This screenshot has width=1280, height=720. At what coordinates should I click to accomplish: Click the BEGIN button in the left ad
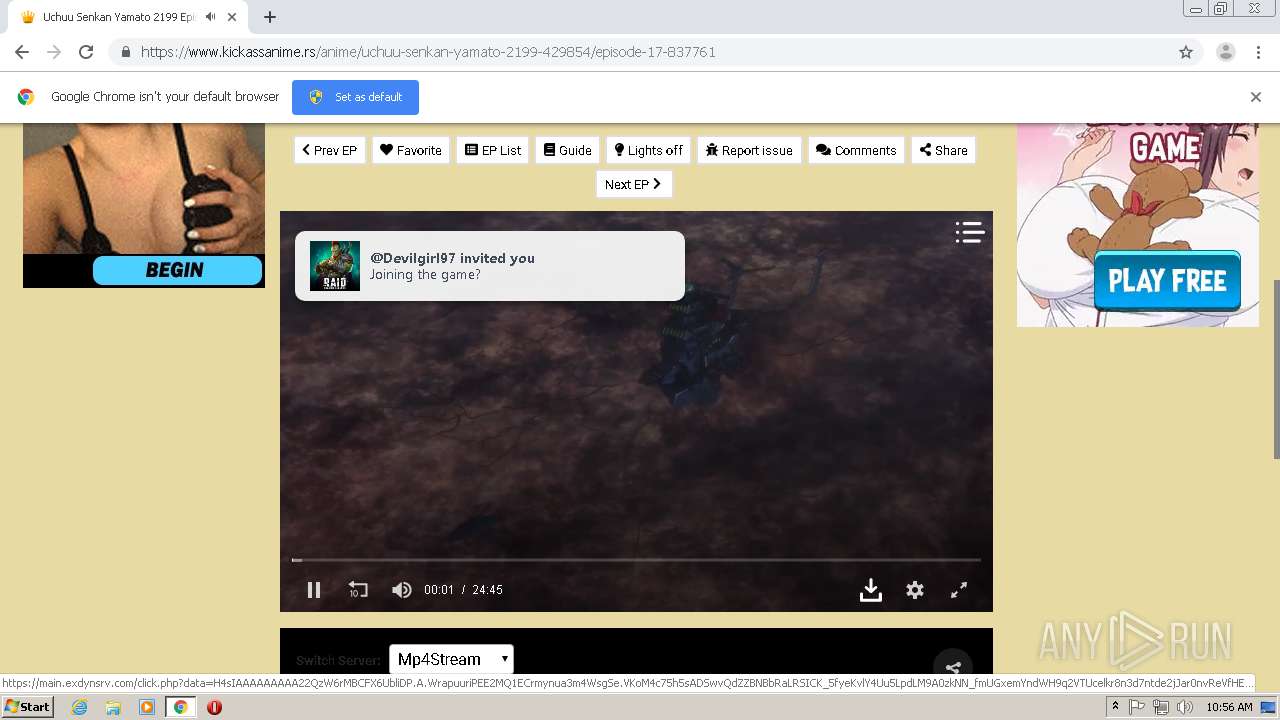[177, 270]
